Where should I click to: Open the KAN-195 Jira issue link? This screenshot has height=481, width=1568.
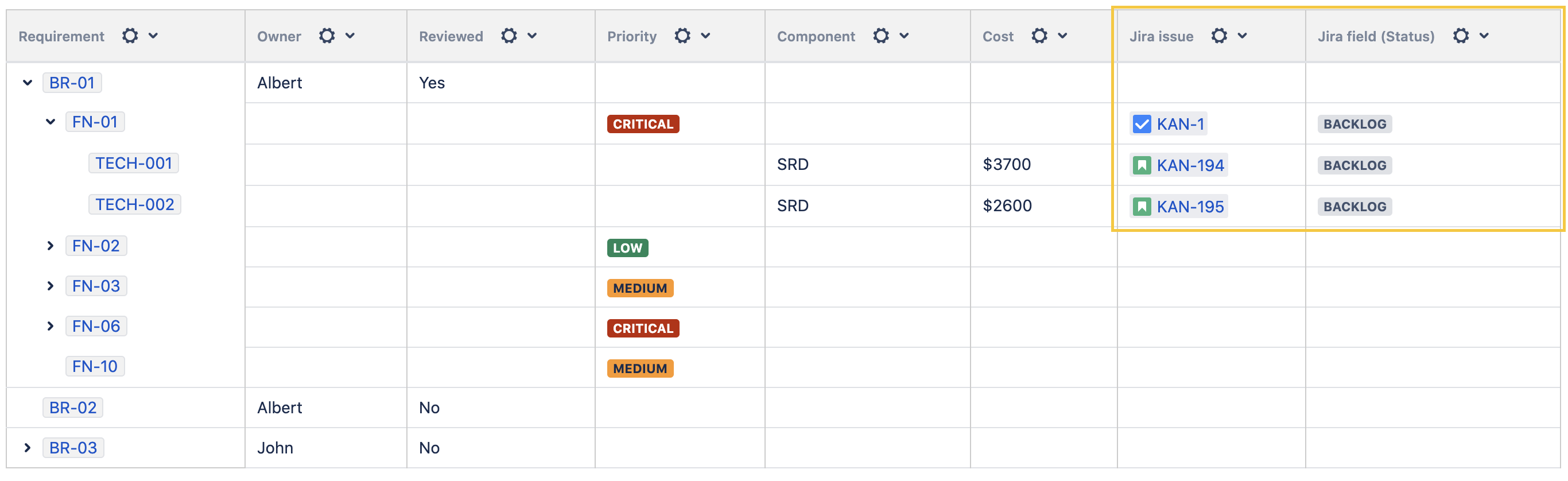pos(1189,207)
